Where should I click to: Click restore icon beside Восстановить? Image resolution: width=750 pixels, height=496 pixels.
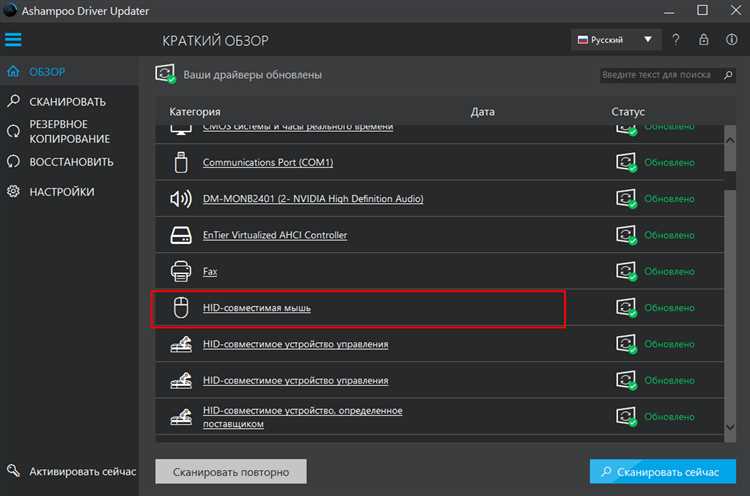click(x=13, y=161)
